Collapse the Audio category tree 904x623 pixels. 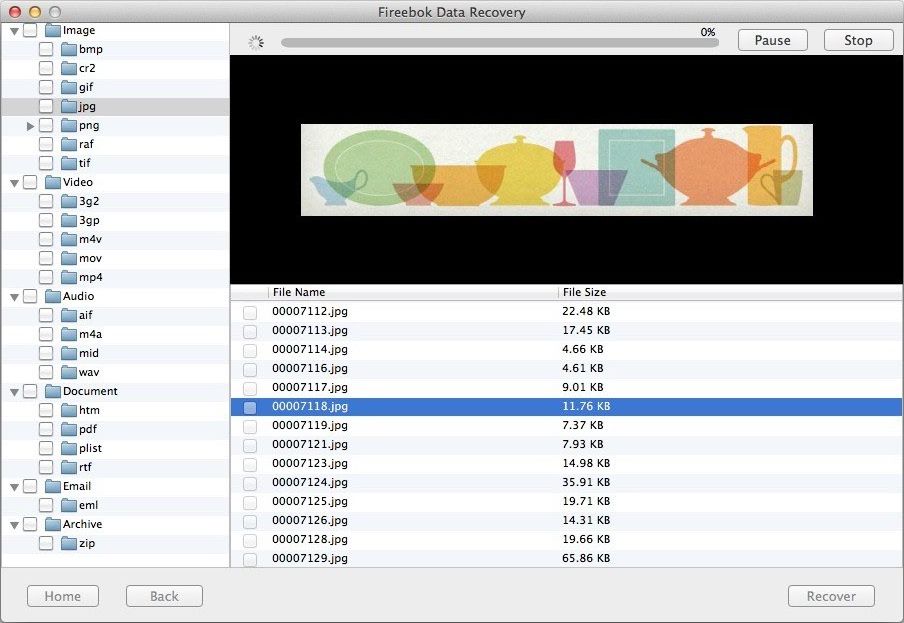(14, 297)
